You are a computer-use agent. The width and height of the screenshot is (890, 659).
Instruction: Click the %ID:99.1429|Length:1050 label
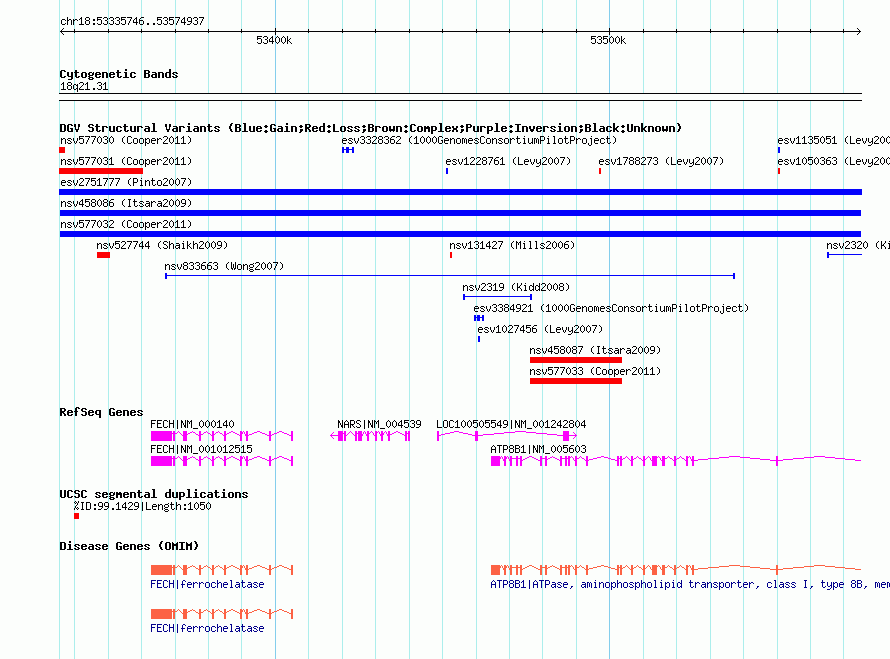tap(142, 506)
